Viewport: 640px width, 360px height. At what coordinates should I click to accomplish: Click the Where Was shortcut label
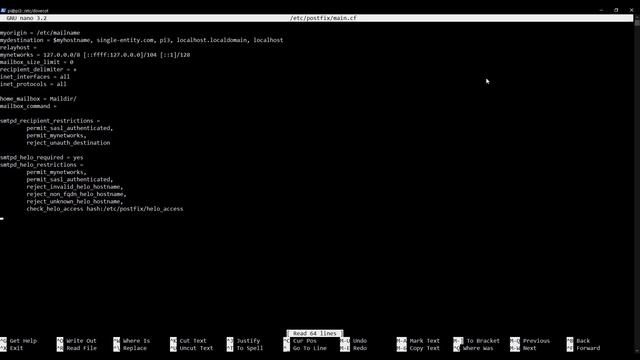(478, 348)
